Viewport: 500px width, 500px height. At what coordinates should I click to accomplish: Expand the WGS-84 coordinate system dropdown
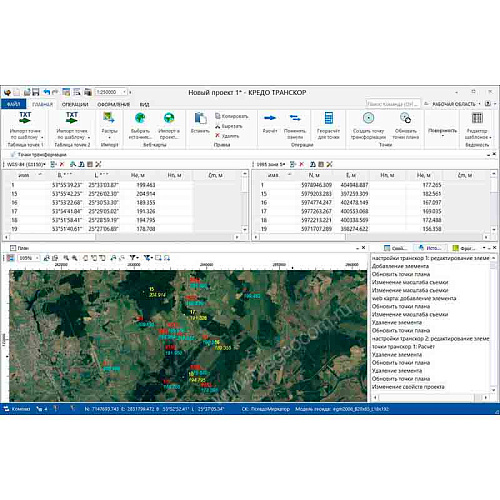coord(44,164)
